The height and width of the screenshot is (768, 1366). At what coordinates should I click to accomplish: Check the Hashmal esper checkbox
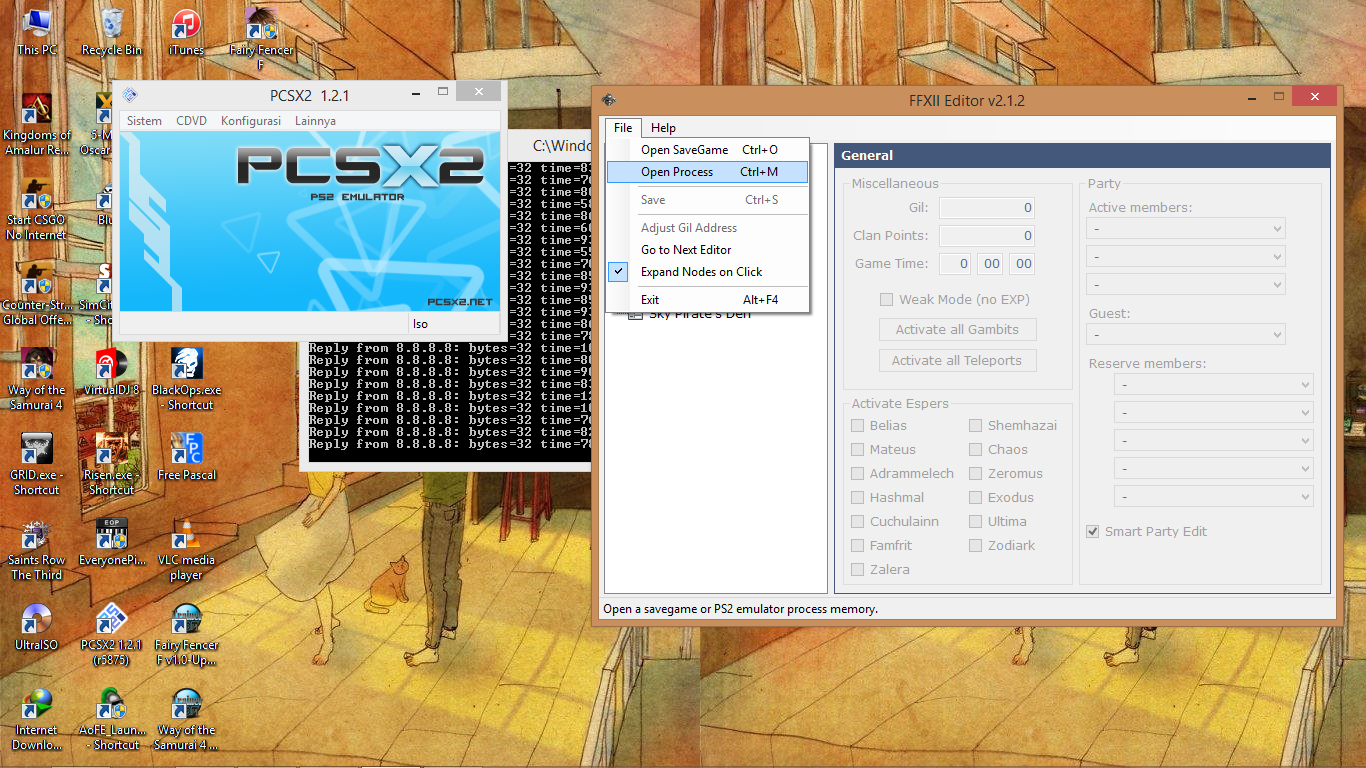tap(857, 497)
